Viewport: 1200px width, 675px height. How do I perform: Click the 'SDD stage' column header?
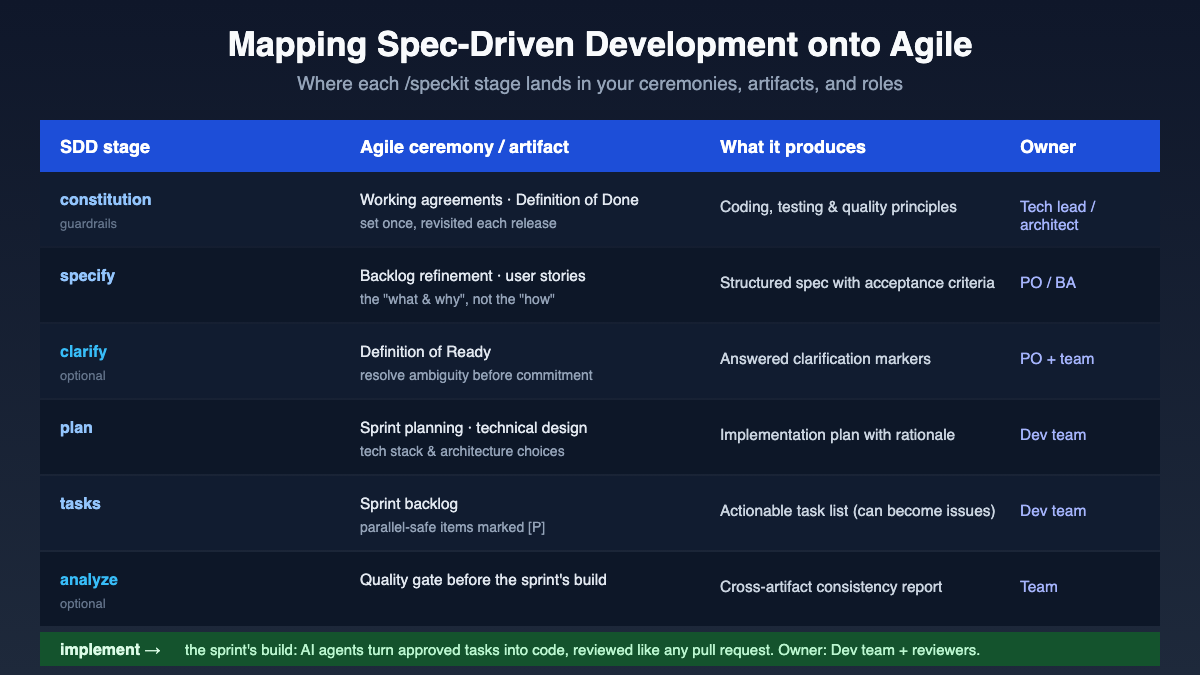click(105, 147)
